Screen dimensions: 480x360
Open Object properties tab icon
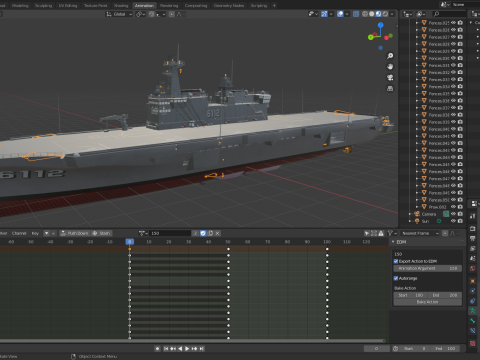473,281
